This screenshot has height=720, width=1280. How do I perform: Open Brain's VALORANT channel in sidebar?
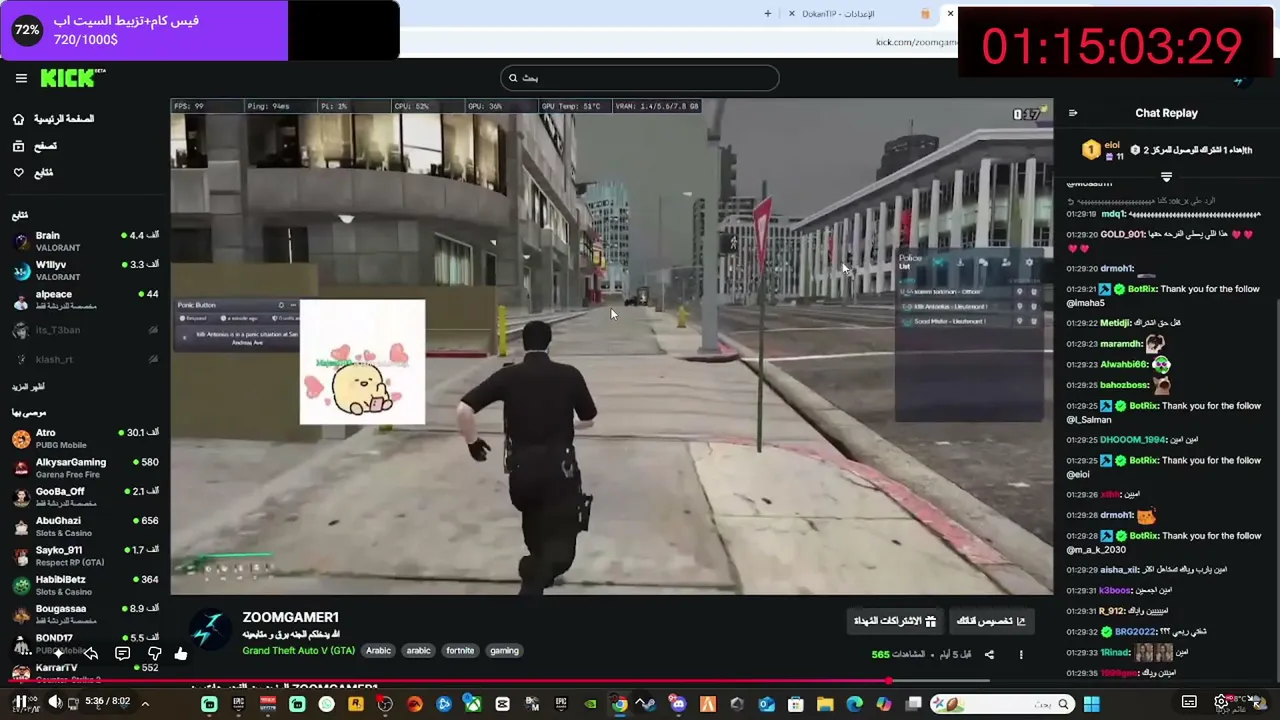85,241
